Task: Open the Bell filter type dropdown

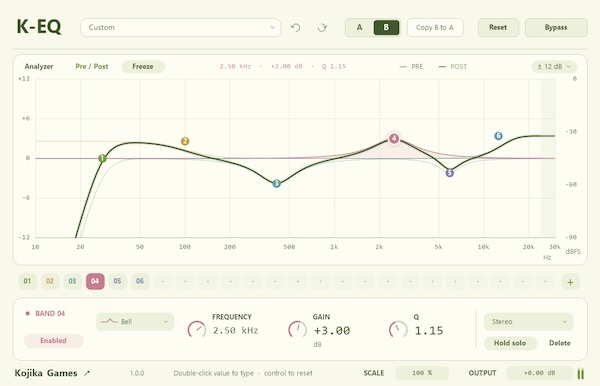Action: [135, 322]
